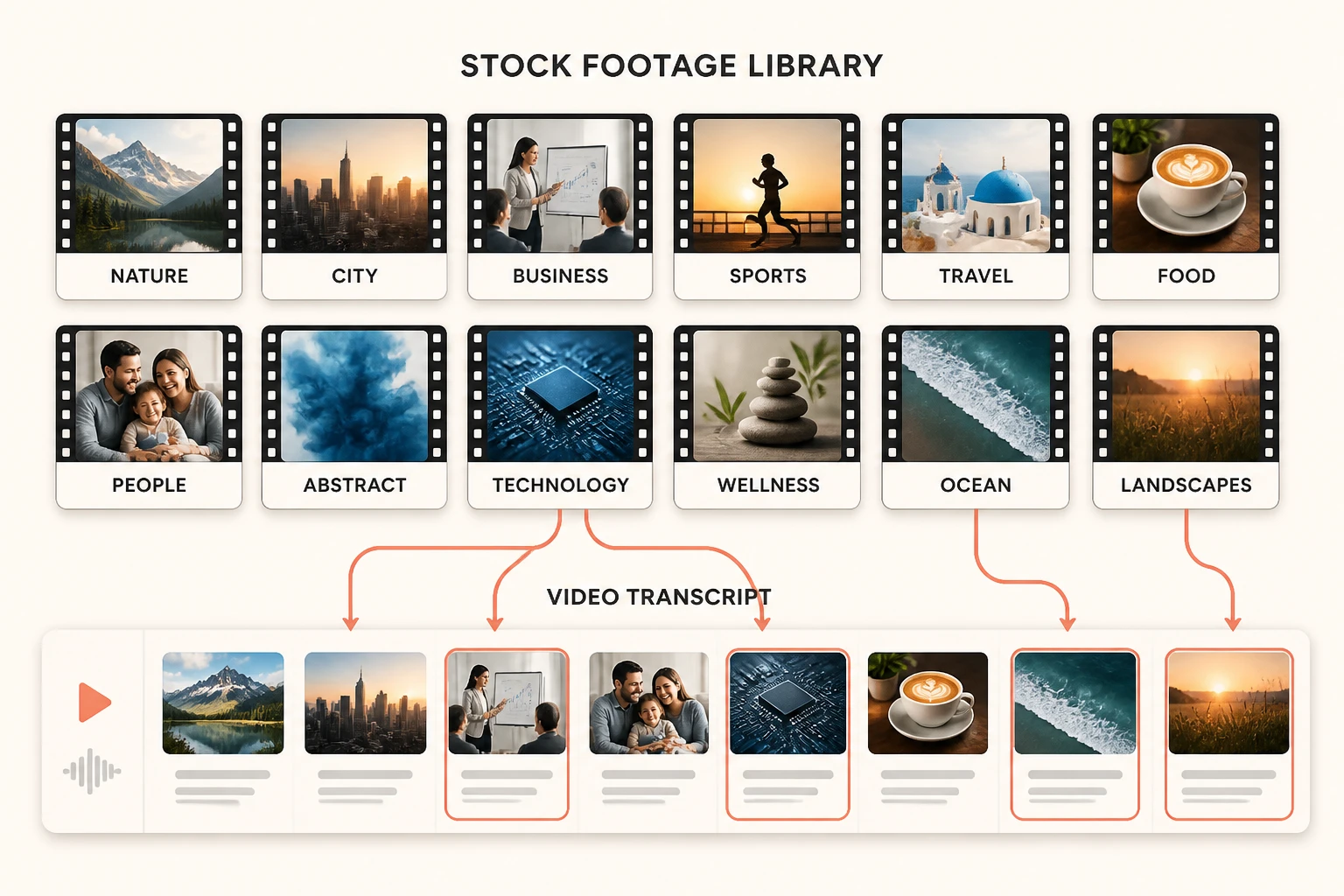
Task: Select the Business footage category card
Action: click(x=560, y=206)
